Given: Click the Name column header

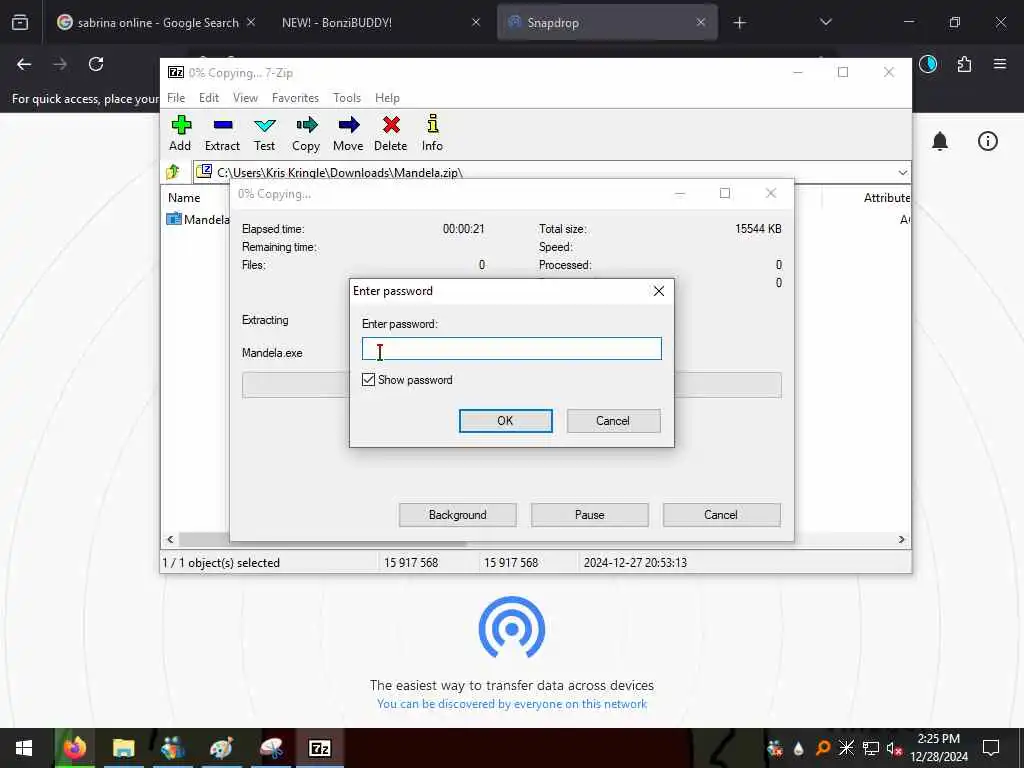Looking at the screenshot, I should [x=184, y=198].
